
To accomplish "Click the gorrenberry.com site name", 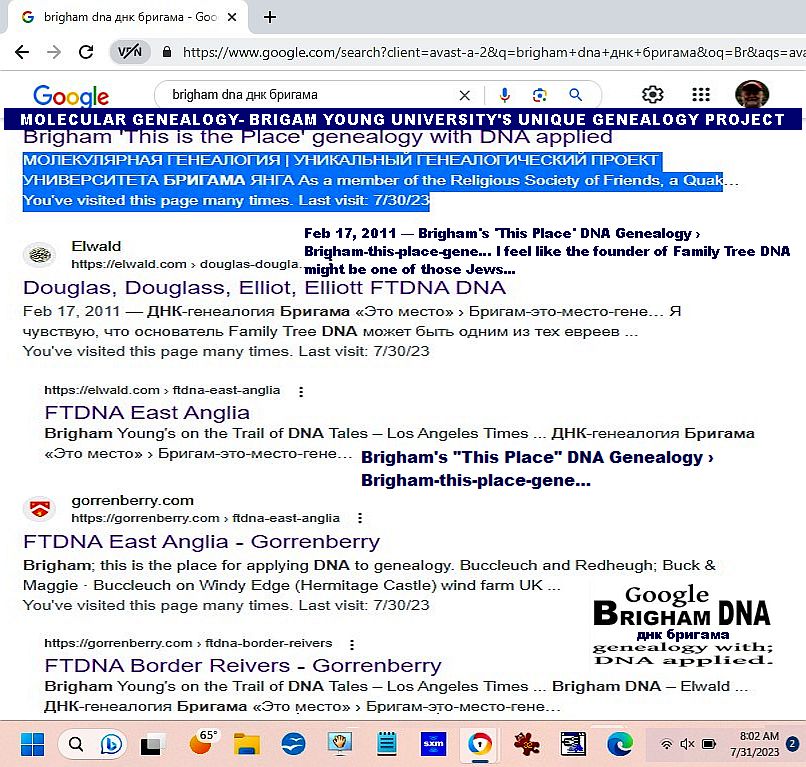I will 133,500.
